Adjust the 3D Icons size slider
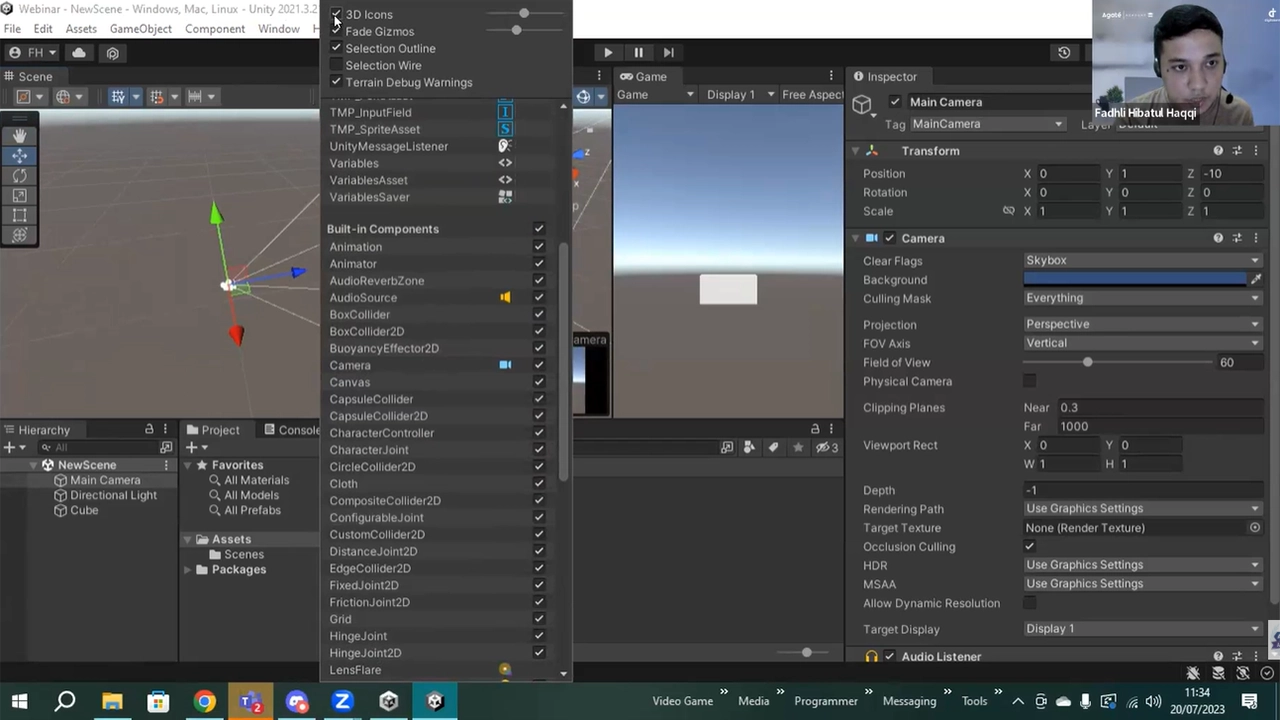This screenshot has width=1280, height=720. click(x=522, y=14)
